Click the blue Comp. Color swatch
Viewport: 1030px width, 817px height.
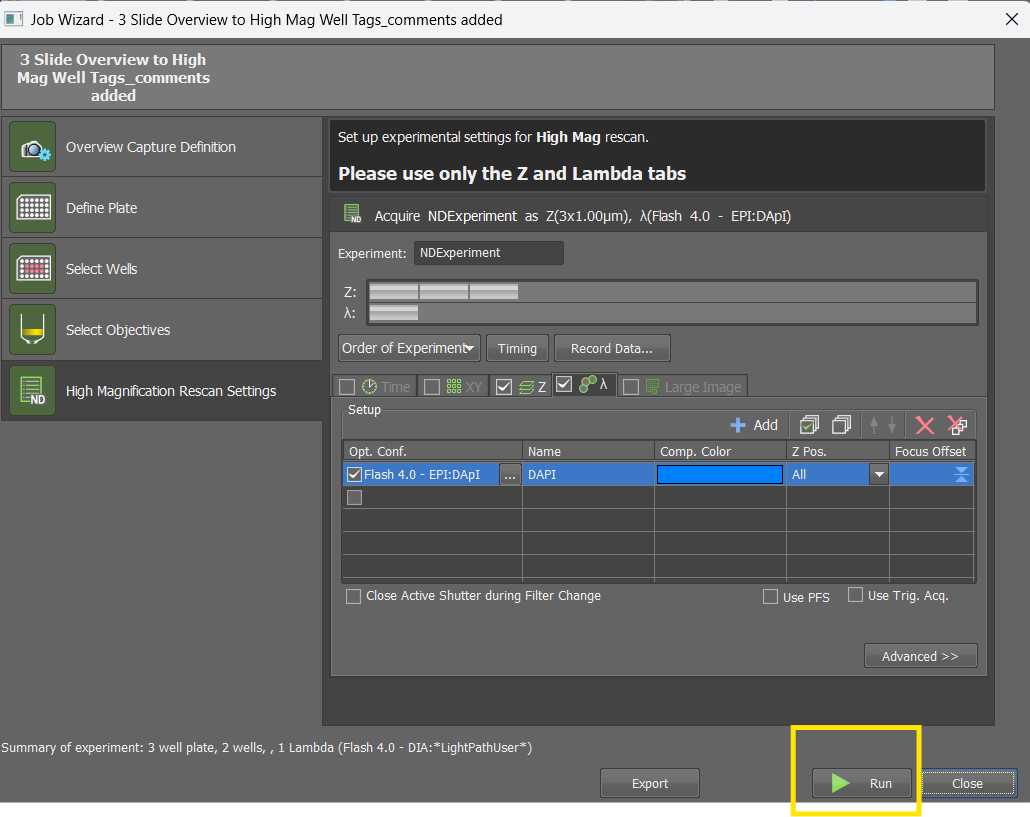pyautogui.click(x=719, y=475)
